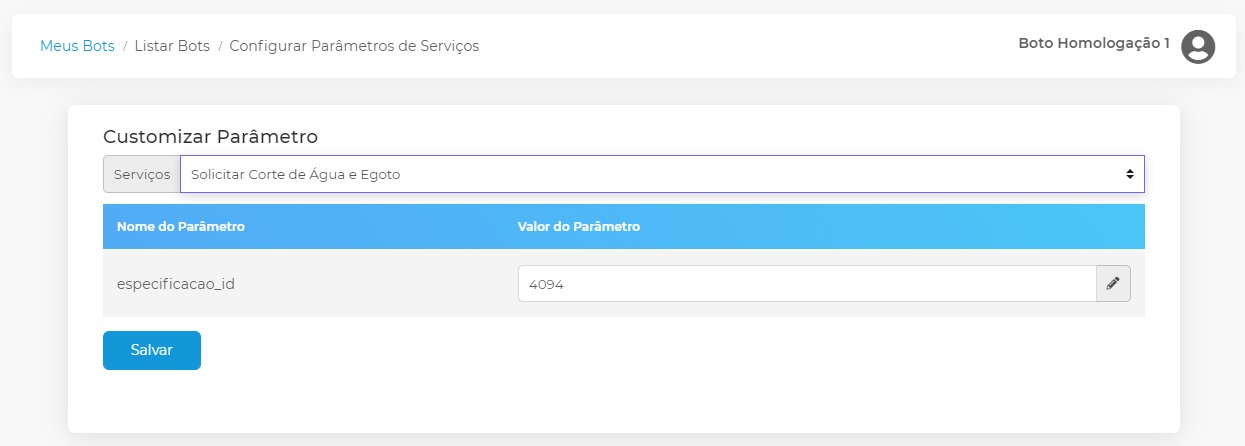Click the Nome do Parâmetro column header
Image resolution: width=1245 pixels, height=446 pixels.
pos(181,227)
